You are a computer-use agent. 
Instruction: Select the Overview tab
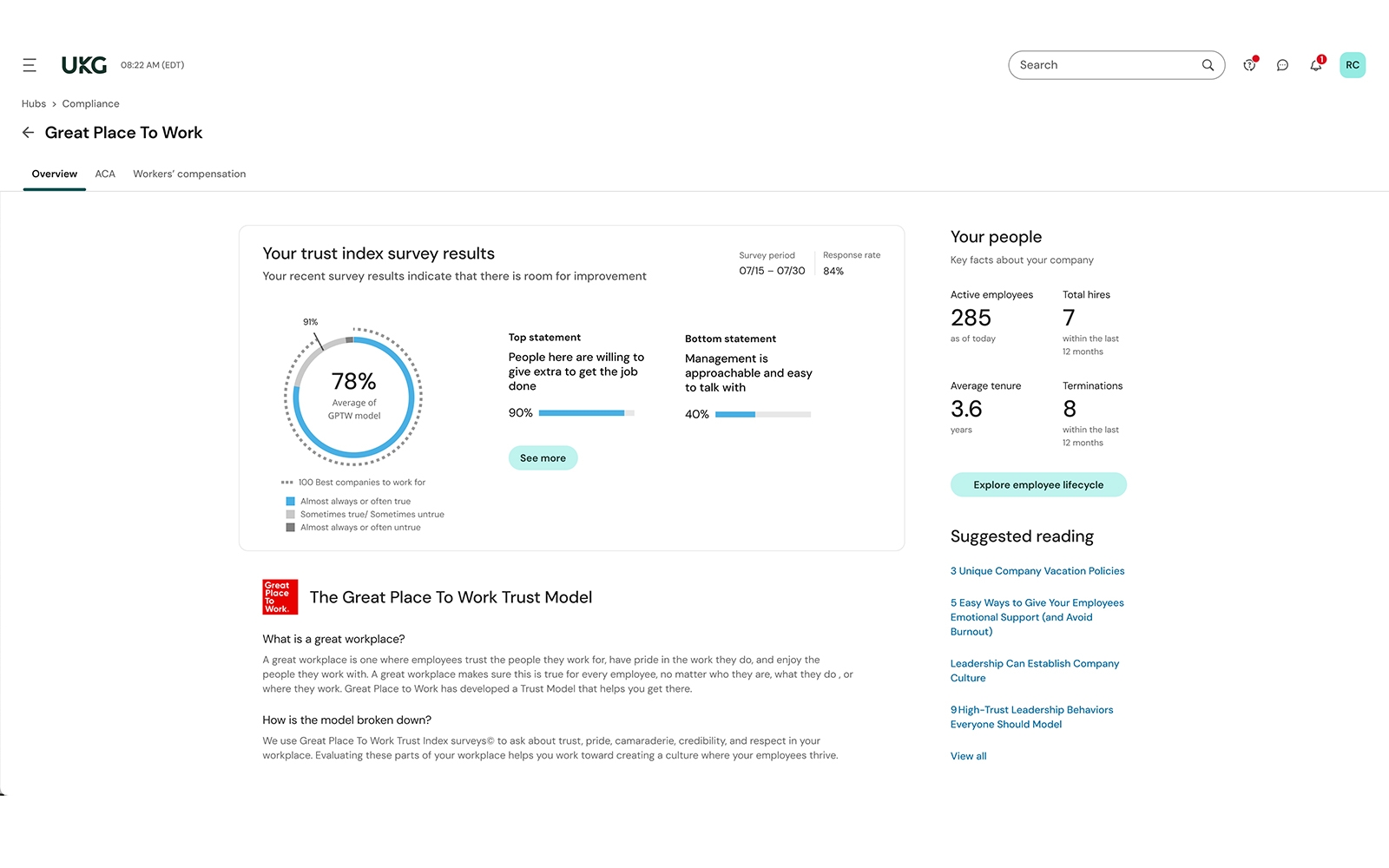[55, 174]
